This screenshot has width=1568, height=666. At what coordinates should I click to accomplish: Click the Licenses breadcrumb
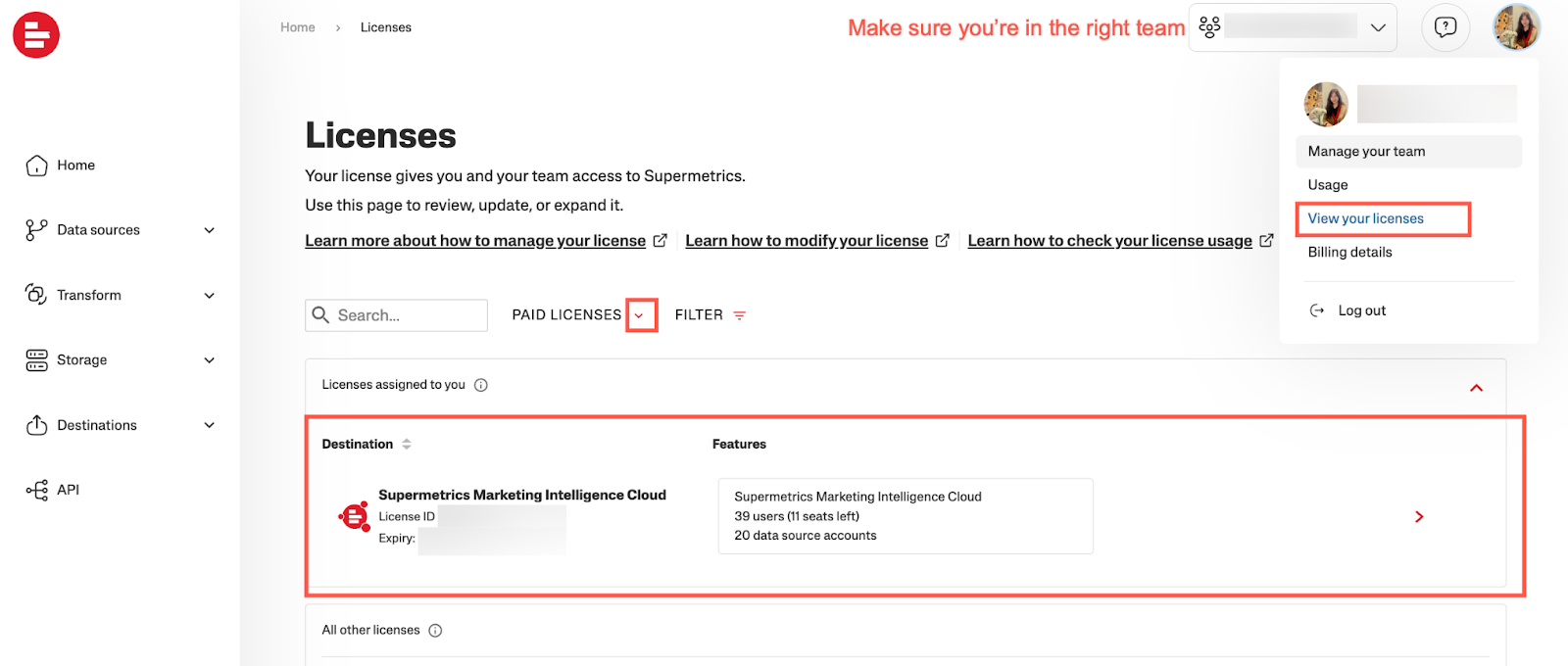(x=386, y=27)
